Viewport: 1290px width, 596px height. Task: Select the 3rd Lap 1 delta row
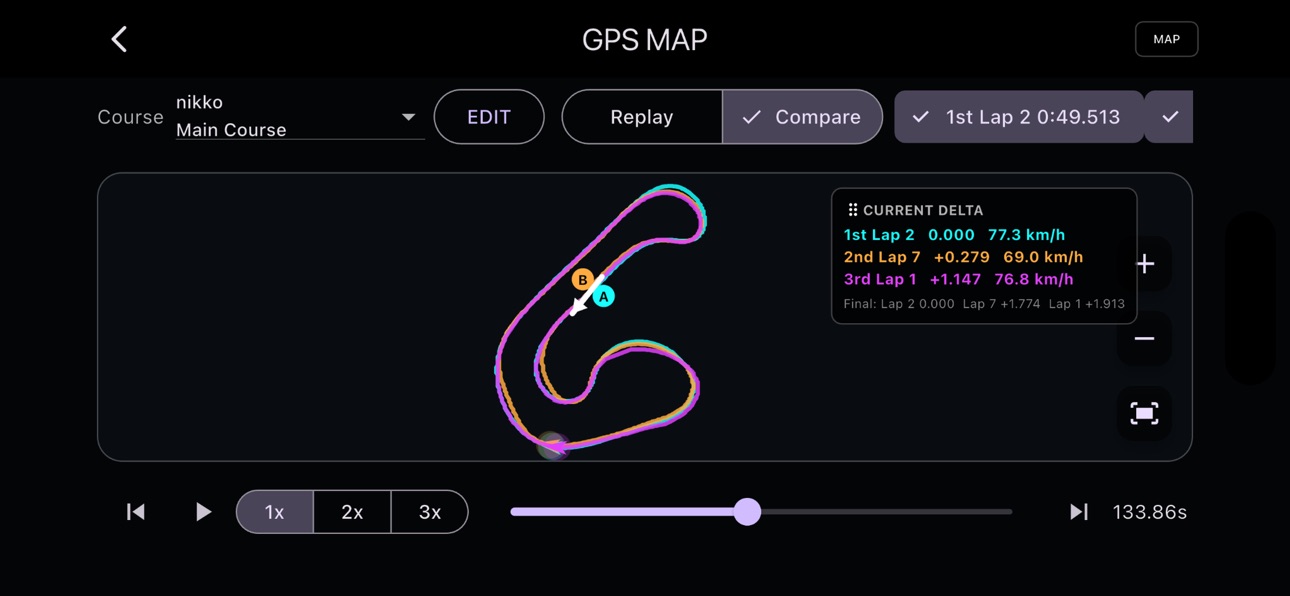point(958,279)
